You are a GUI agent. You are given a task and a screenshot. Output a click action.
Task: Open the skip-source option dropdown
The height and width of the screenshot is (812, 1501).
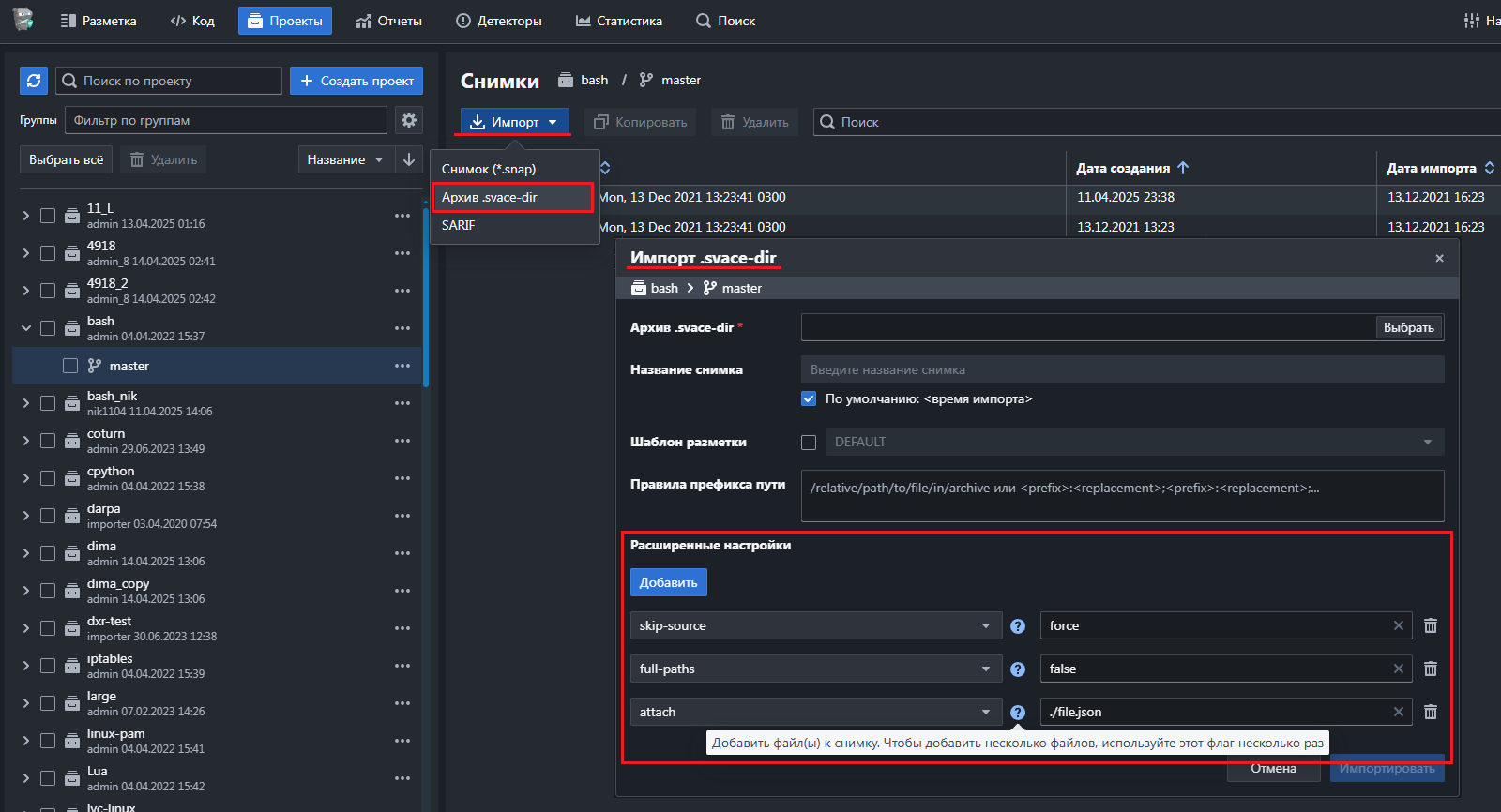pyautogui.click(x=816, y=625)
